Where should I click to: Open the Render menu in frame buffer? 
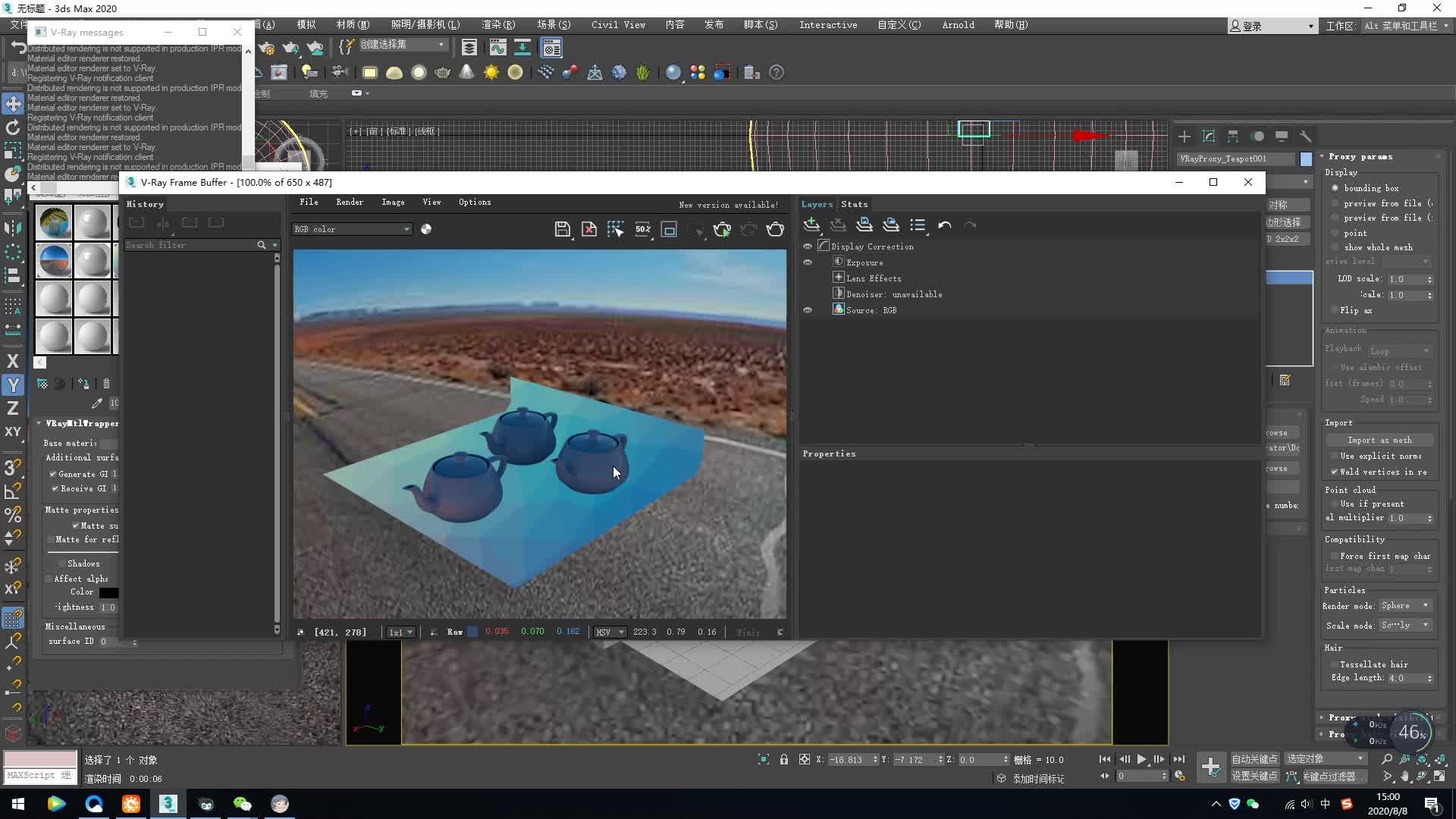tap(350, 202)
